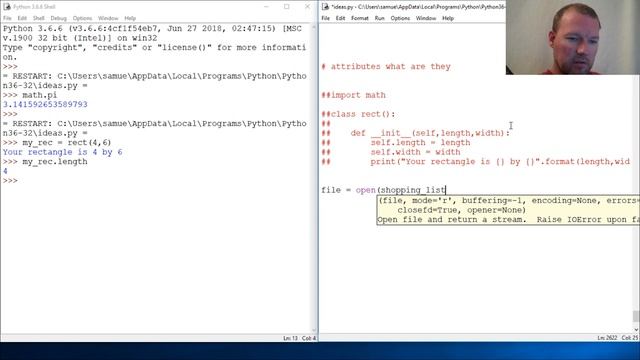
Task: Click the last empty >>> shell prompt
Action: pyautogui.click(x=10, y=180)
